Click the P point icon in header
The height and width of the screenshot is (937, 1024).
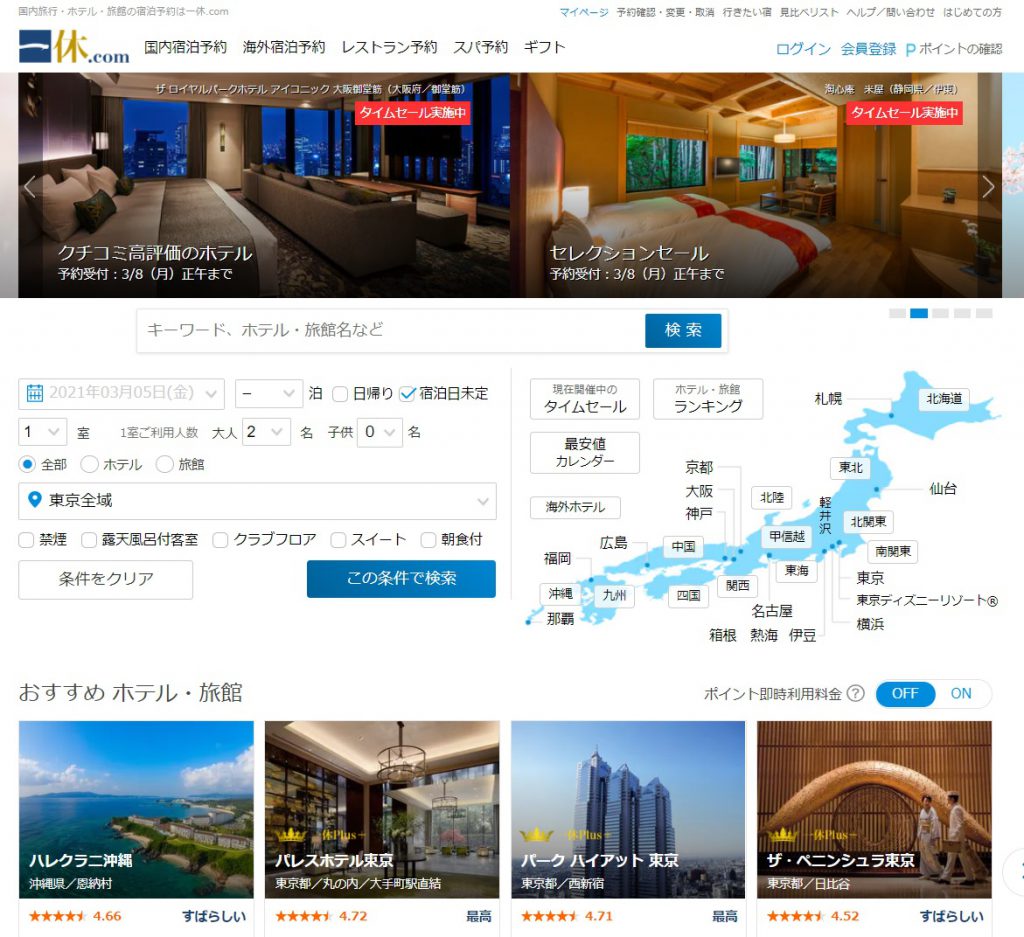click(x=910, y=50)
